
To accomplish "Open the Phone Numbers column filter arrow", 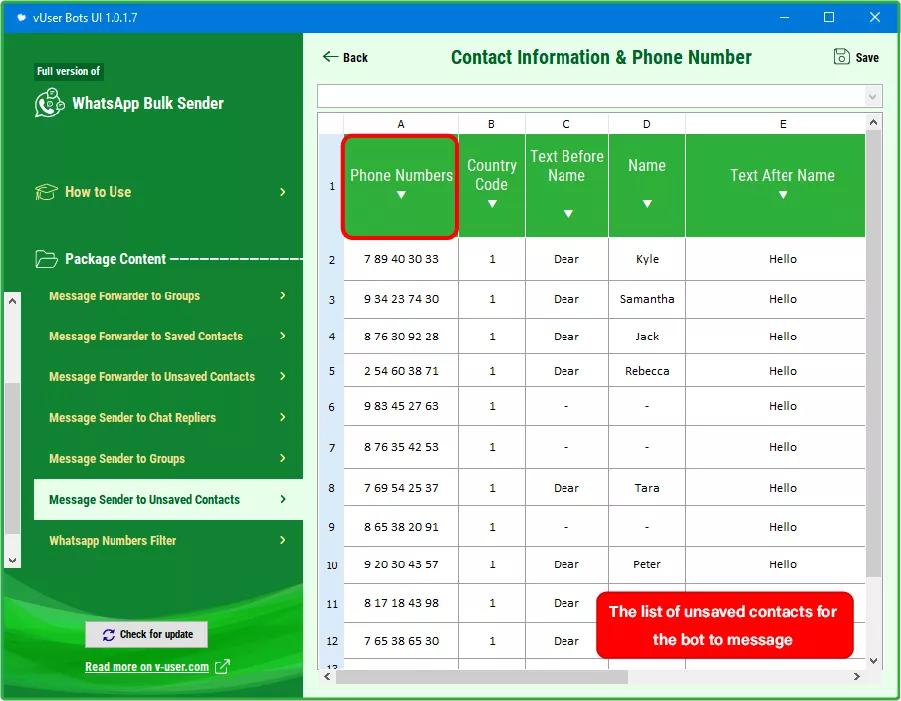I will (x=401, y=195).
